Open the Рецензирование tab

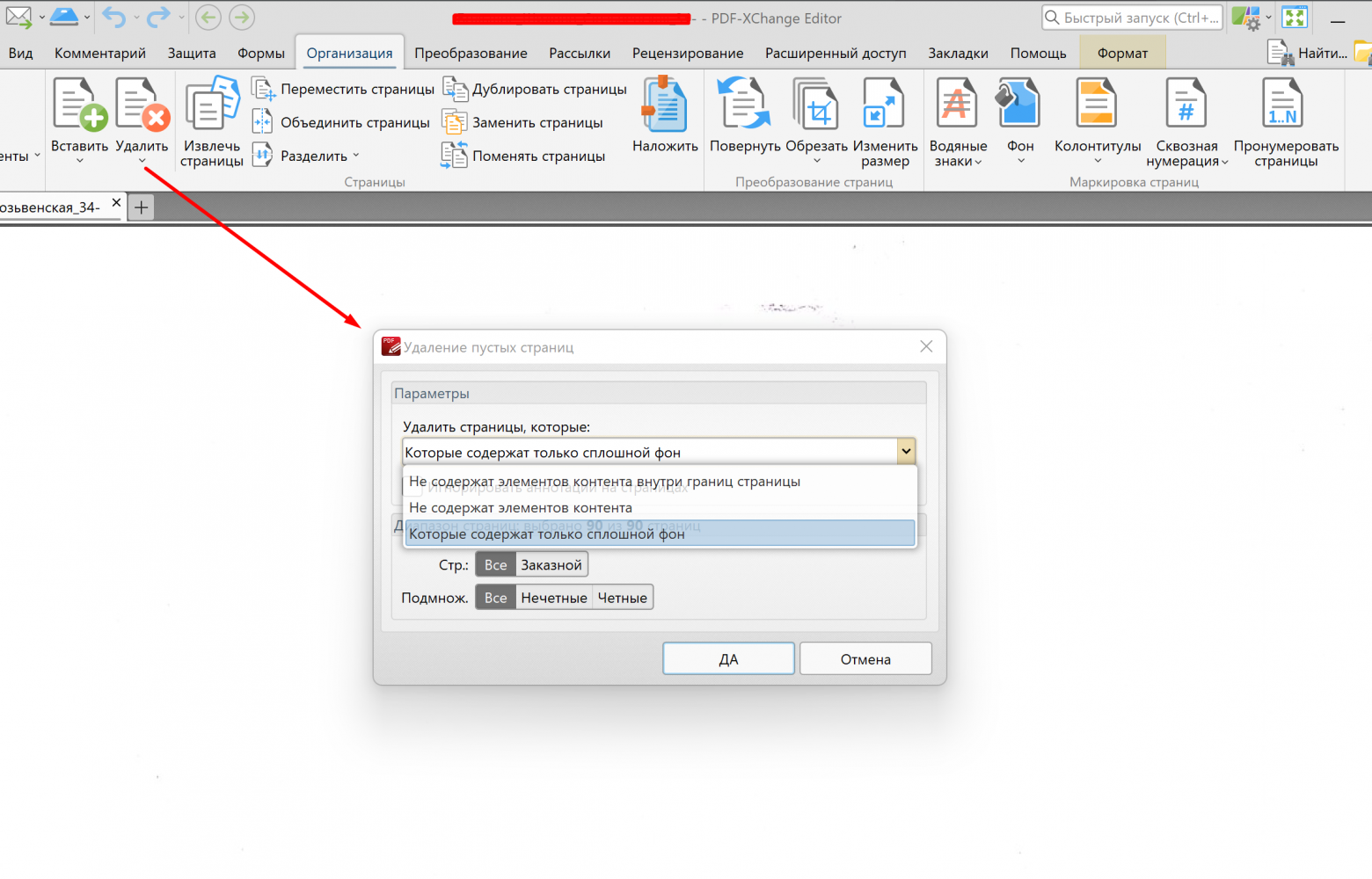point(688,53)
